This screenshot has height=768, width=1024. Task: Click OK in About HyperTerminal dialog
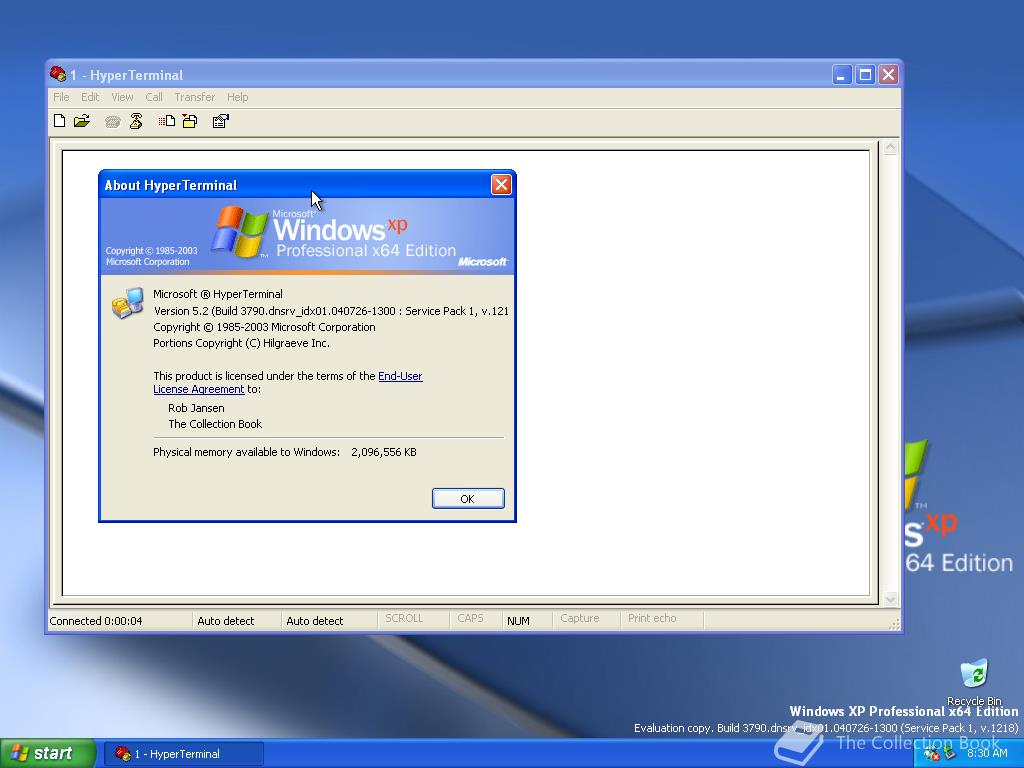[468, 498]
